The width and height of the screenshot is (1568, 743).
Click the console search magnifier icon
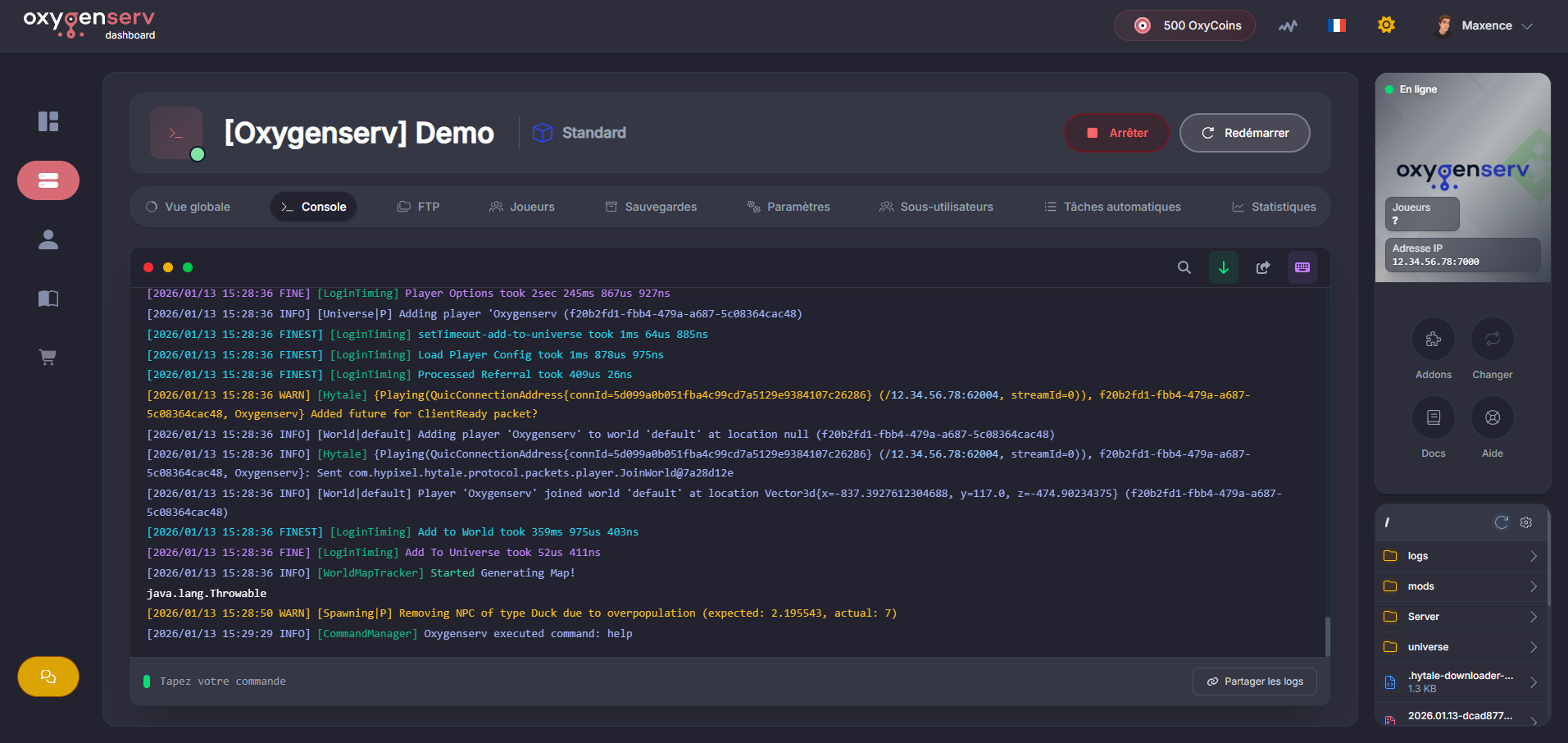click(x=1184, y=267)
